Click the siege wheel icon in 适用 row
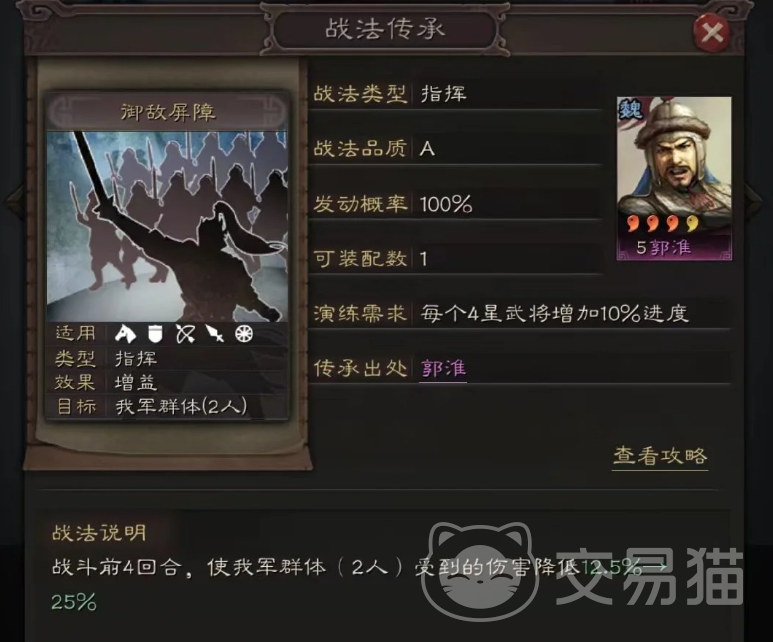The height and width of the screenshot is (642, 773). click(244, 334)
